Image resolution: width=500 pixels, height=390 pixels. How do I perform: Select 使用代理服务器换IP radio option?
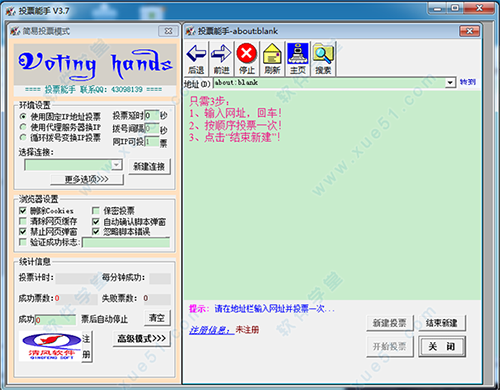pos(23,127)
